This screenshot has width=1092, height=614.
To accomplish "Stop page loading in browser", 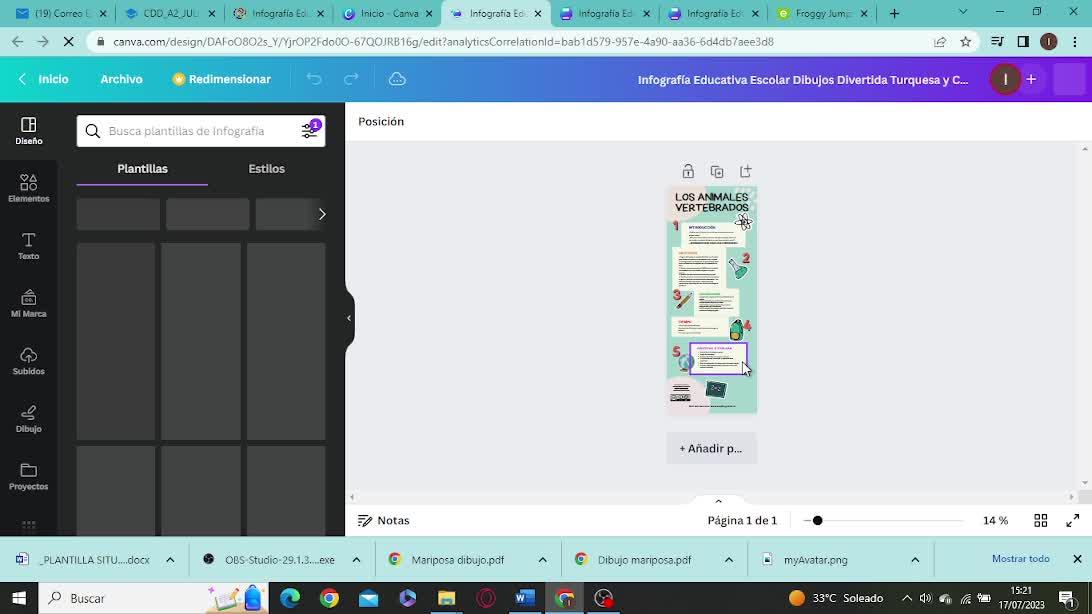I will click(x=68, y=42).
